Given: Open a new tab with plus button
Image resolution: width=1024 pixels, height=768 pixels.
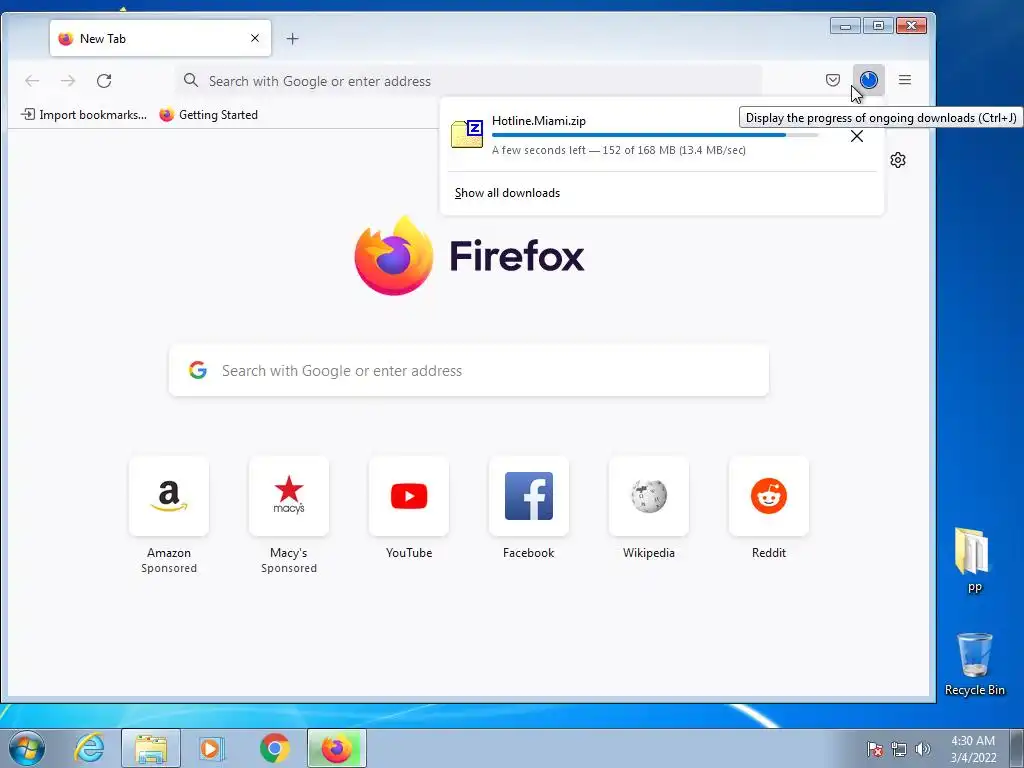Looking at the screenshot, I should click(x=293, y=39).
